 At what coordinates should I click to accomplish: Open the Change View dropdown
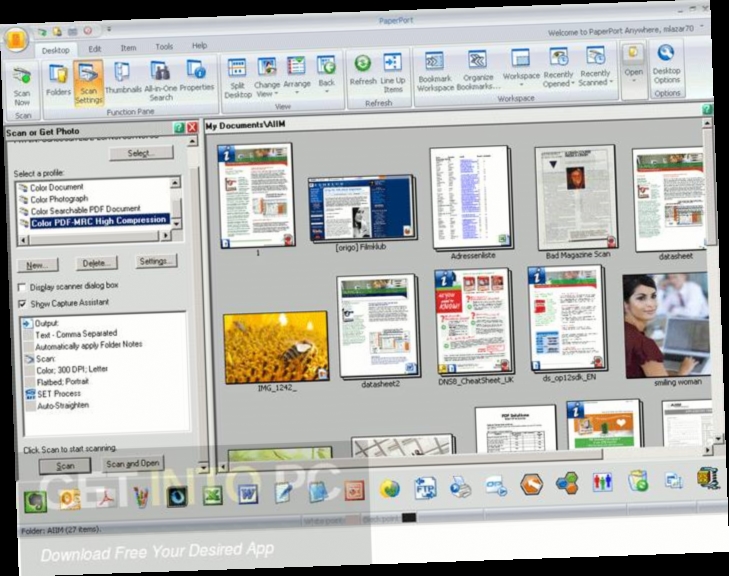[267, 77]
